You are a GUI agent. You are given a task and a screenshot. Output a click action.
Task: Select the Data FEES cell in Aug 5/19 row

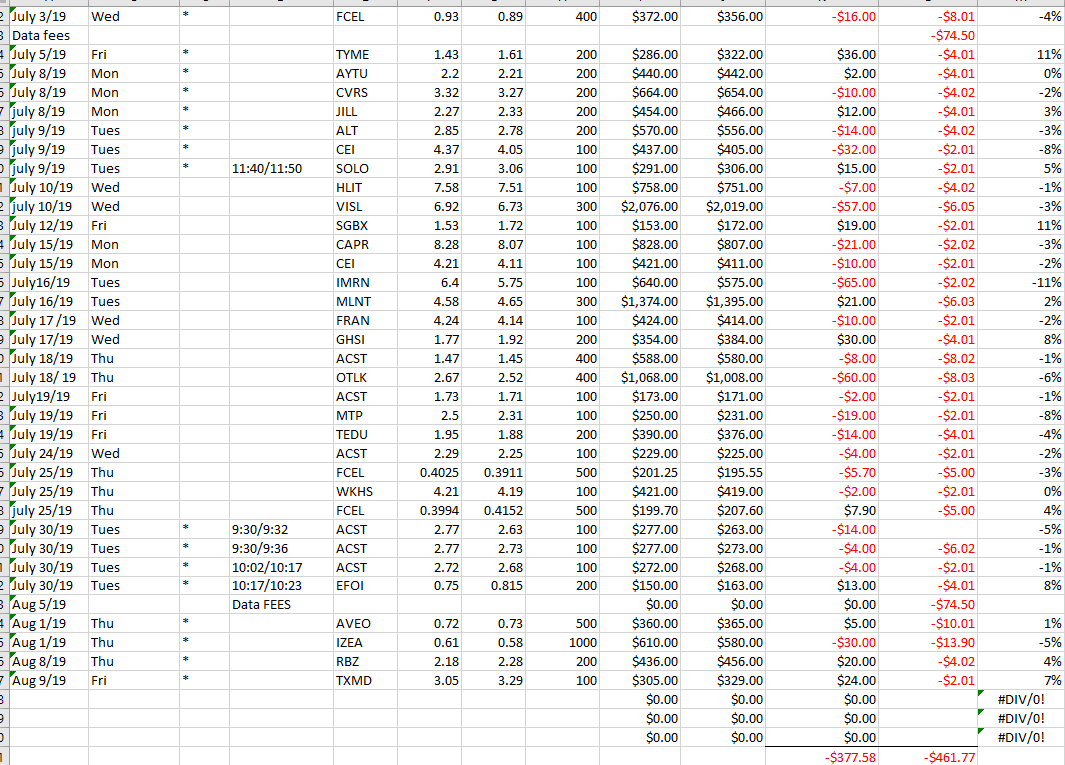[x=281, y=605]
